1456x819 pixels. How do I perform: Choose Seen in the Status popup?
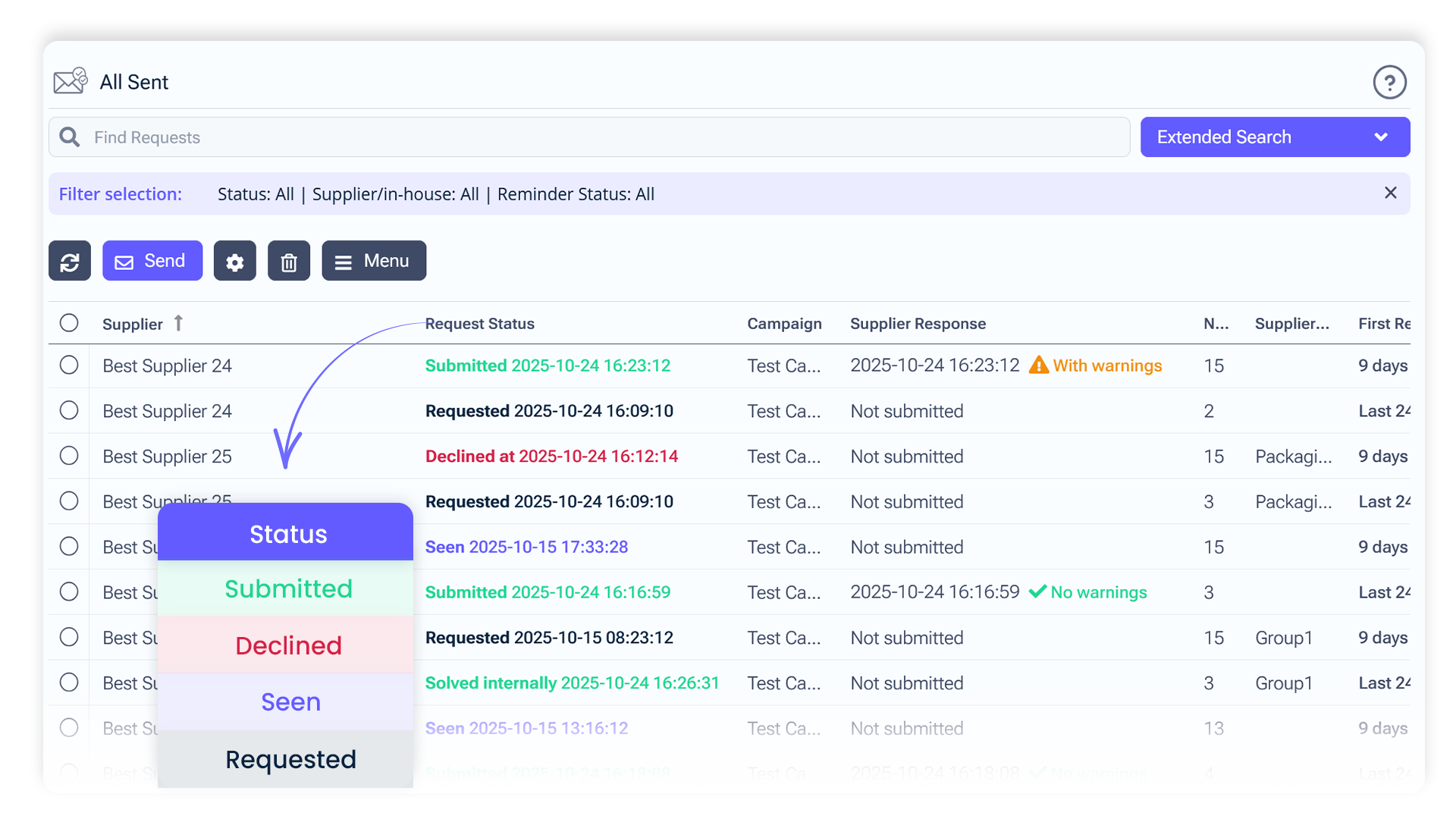(290, 702)
